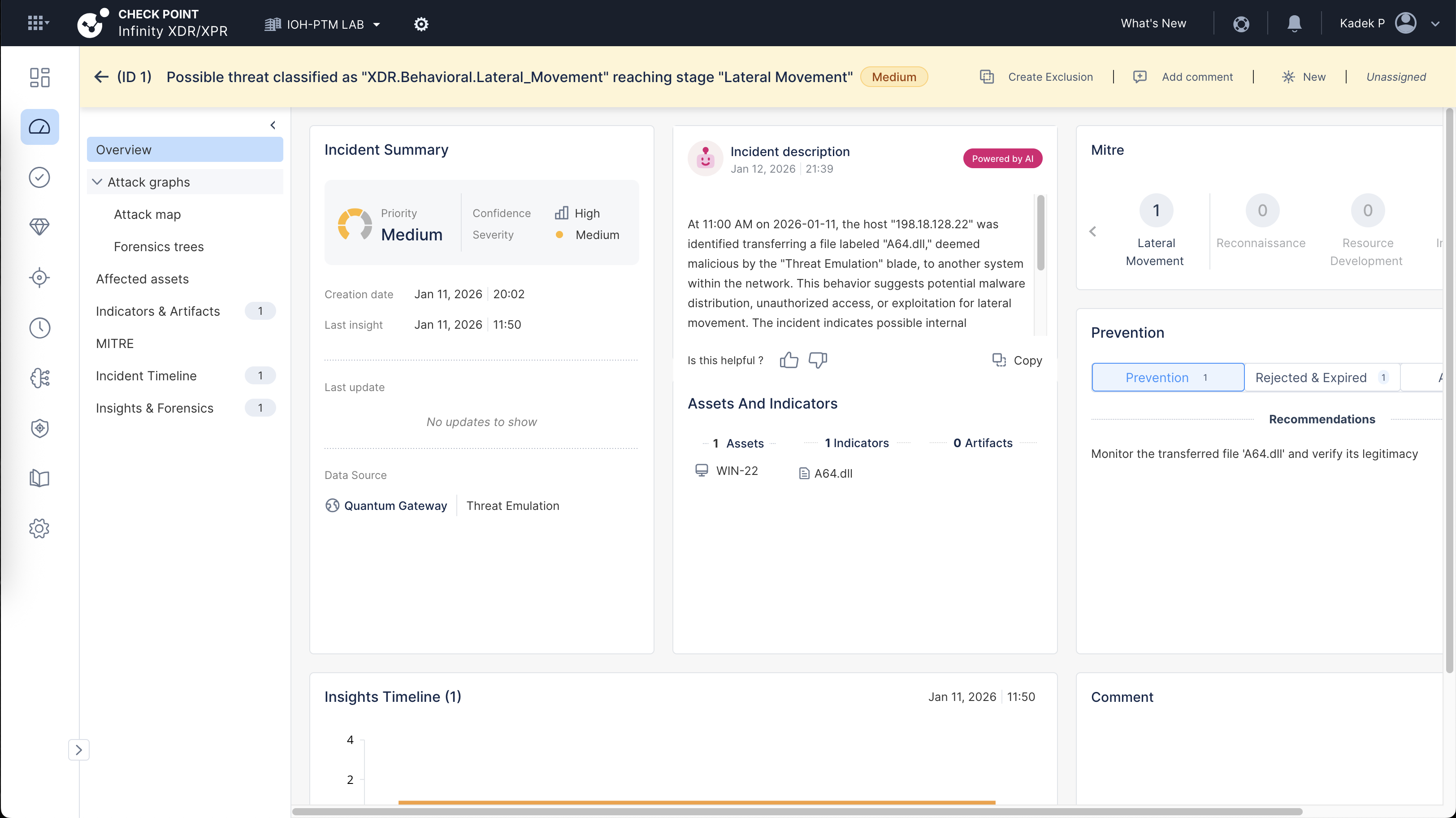Collapse the incident navigation panel chevron

click(x=273, y=125)
